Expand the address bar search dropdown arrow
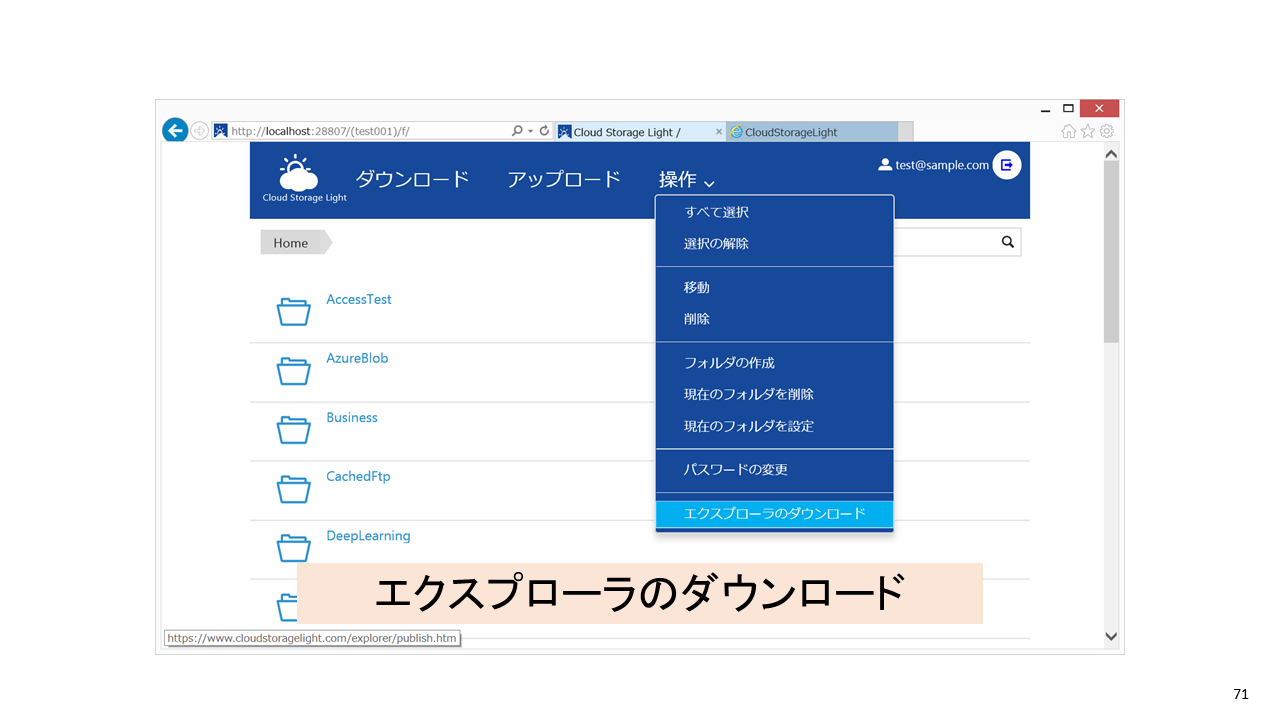This screenshot has width=1280, height=720. 530,131
